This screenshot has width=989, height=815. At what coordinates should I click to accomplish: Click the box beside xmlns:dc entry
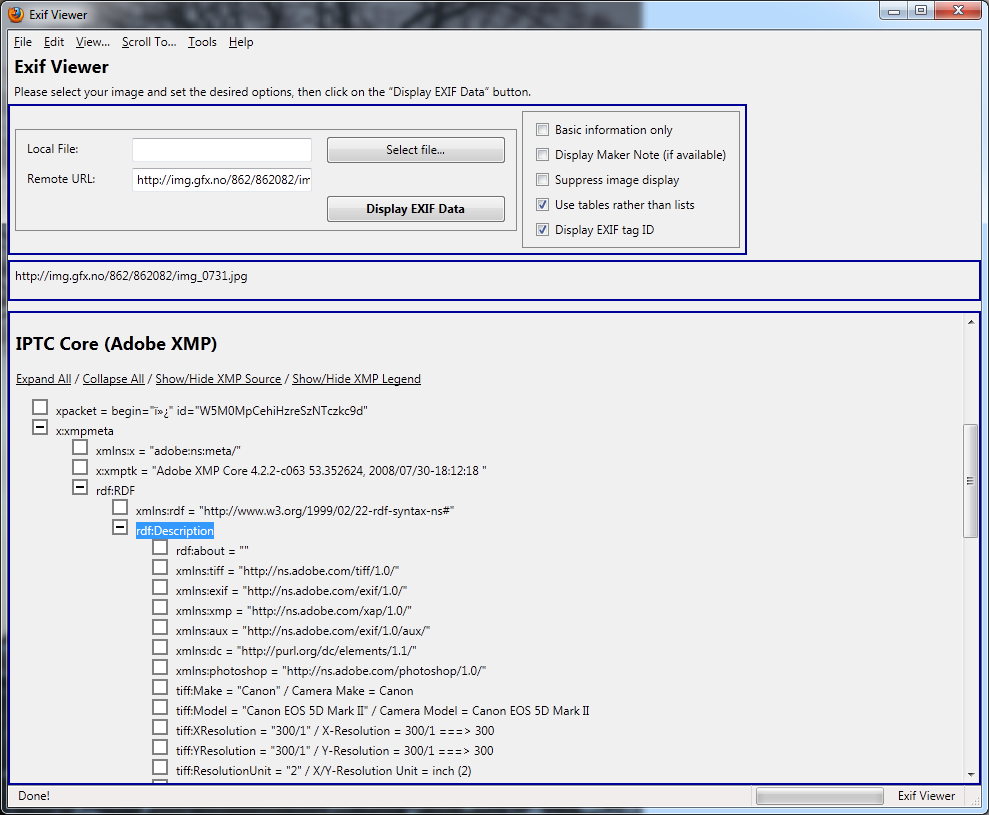coord(160,647)
